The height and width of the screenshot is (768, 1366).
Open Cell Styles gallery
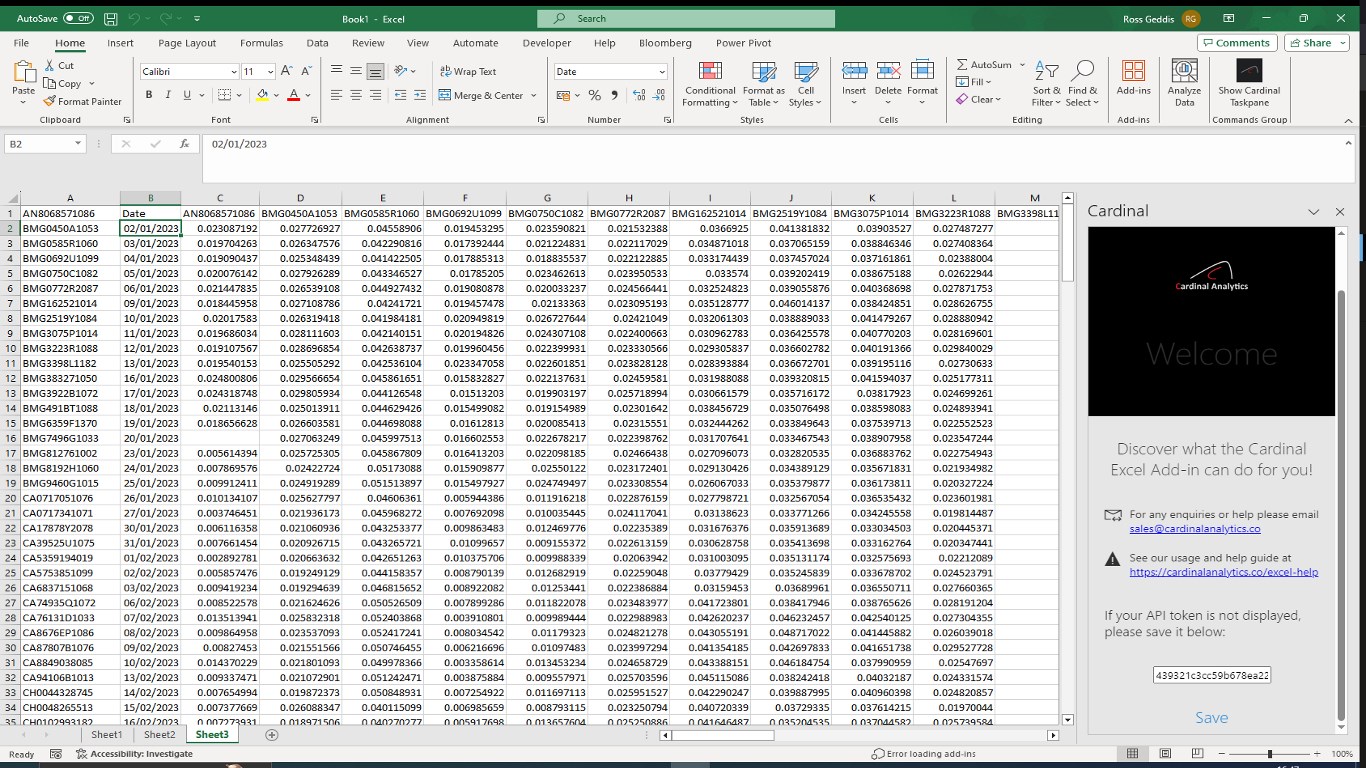point(805,84)
